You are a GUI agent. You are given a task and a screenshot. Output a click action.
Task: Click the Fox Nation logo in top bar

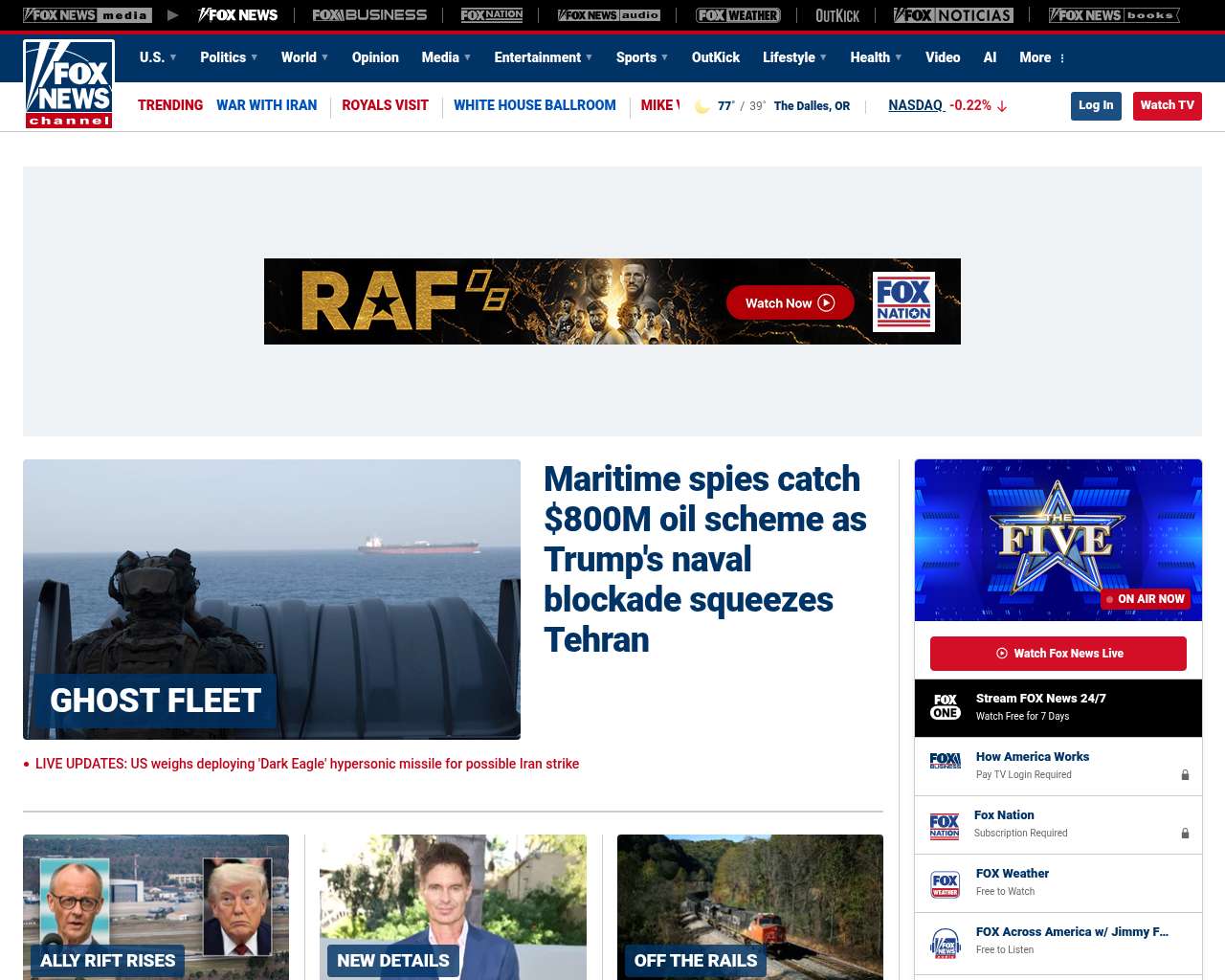pos(492,15)
